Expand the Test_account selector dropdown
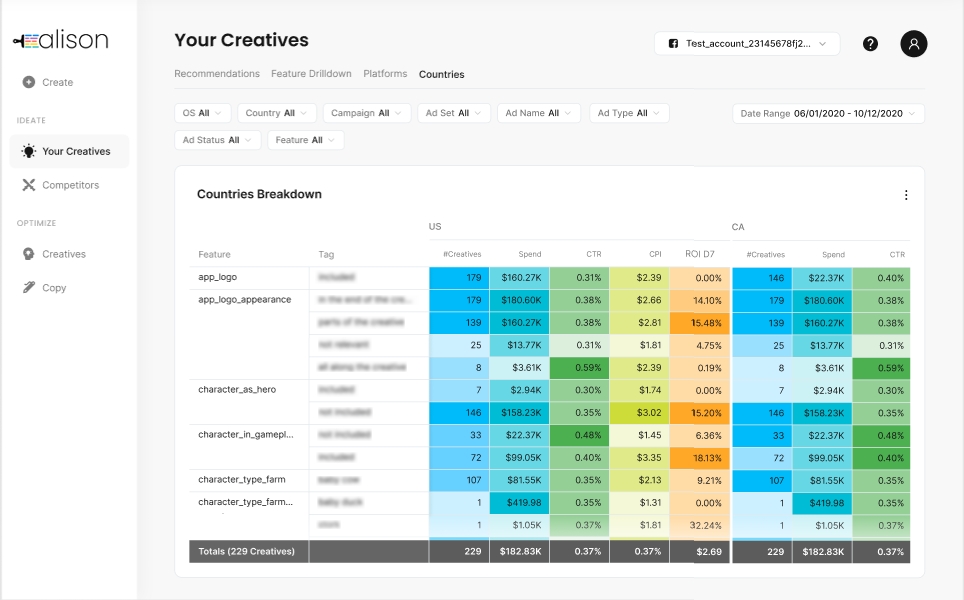Screen dimensions: 964x600 [x=747, y=44]
